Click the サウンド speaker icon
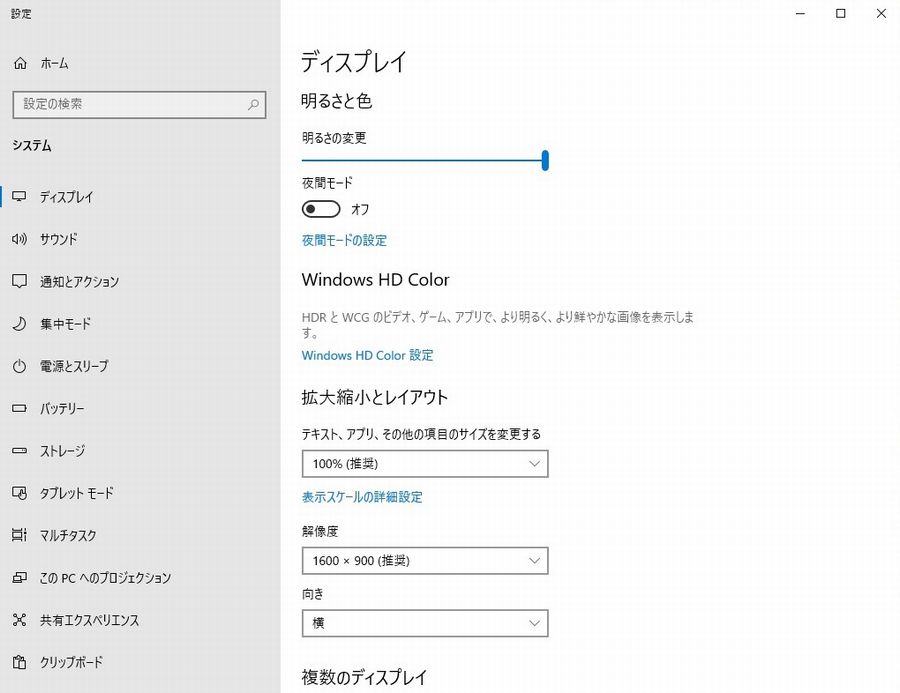This screenshot has height=693, width=900. [x=19, y=239]
